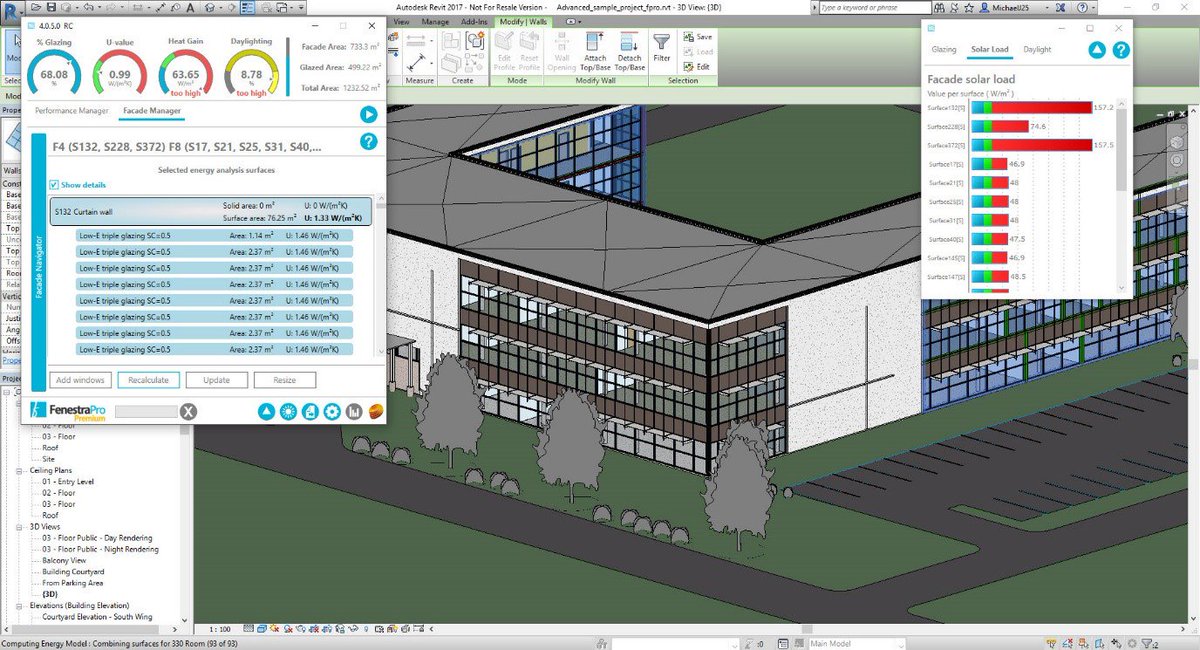Switch to the Daylight tab
The width and height of the screenshot is (1200, 650).
1037,49
